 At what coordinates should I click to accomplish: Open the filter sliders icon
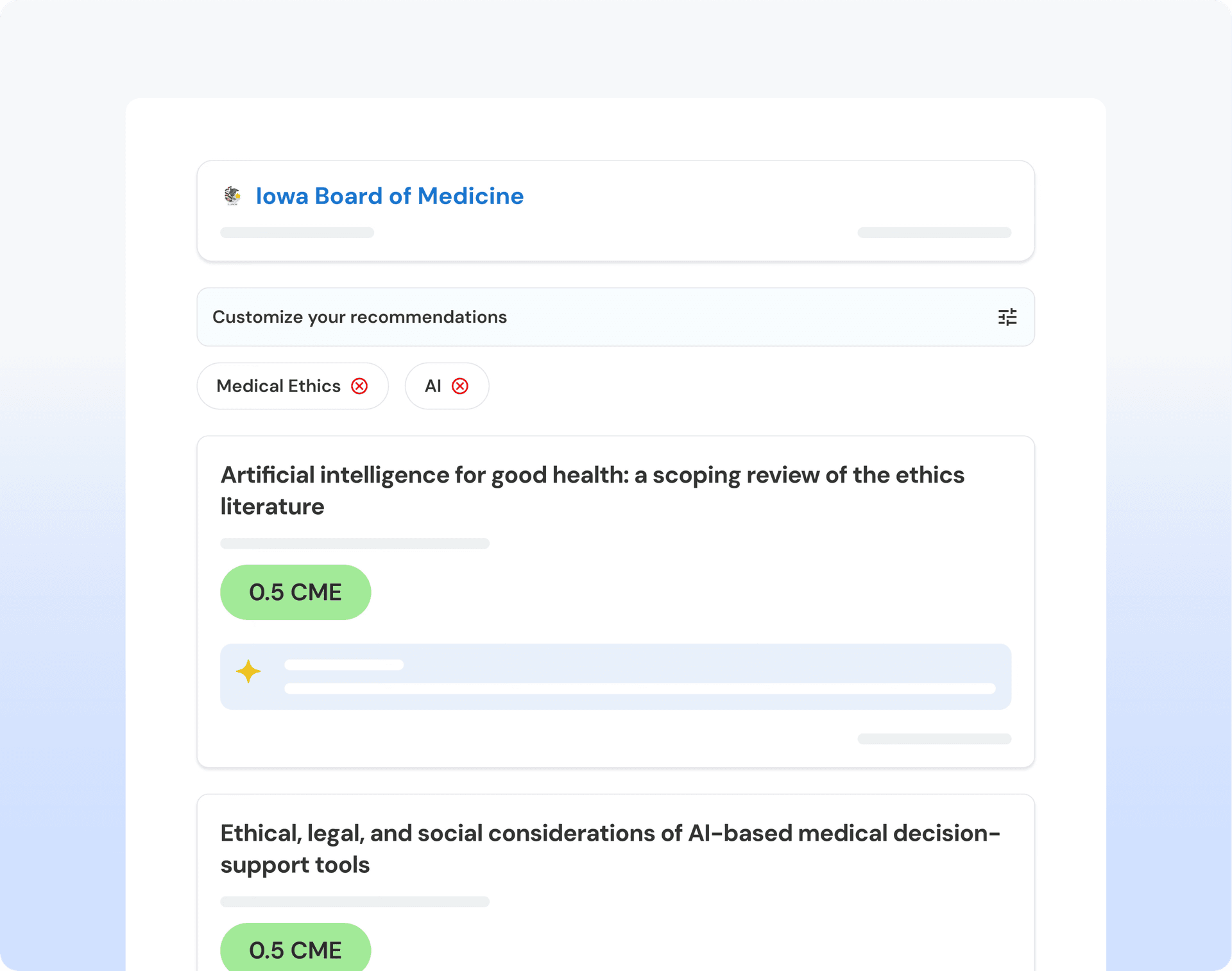tap(1007, 317)
